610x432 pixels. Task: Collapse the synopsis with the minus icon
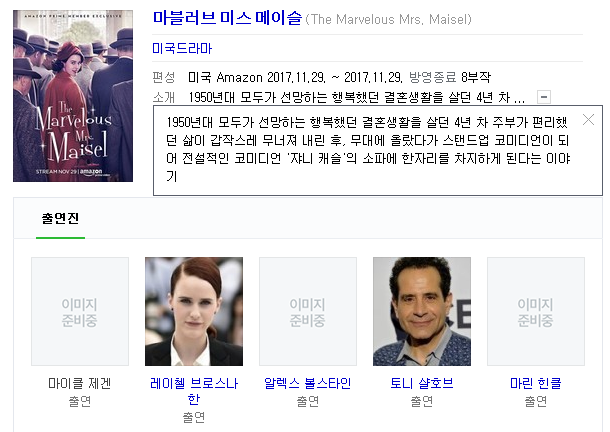pos(543,97)
